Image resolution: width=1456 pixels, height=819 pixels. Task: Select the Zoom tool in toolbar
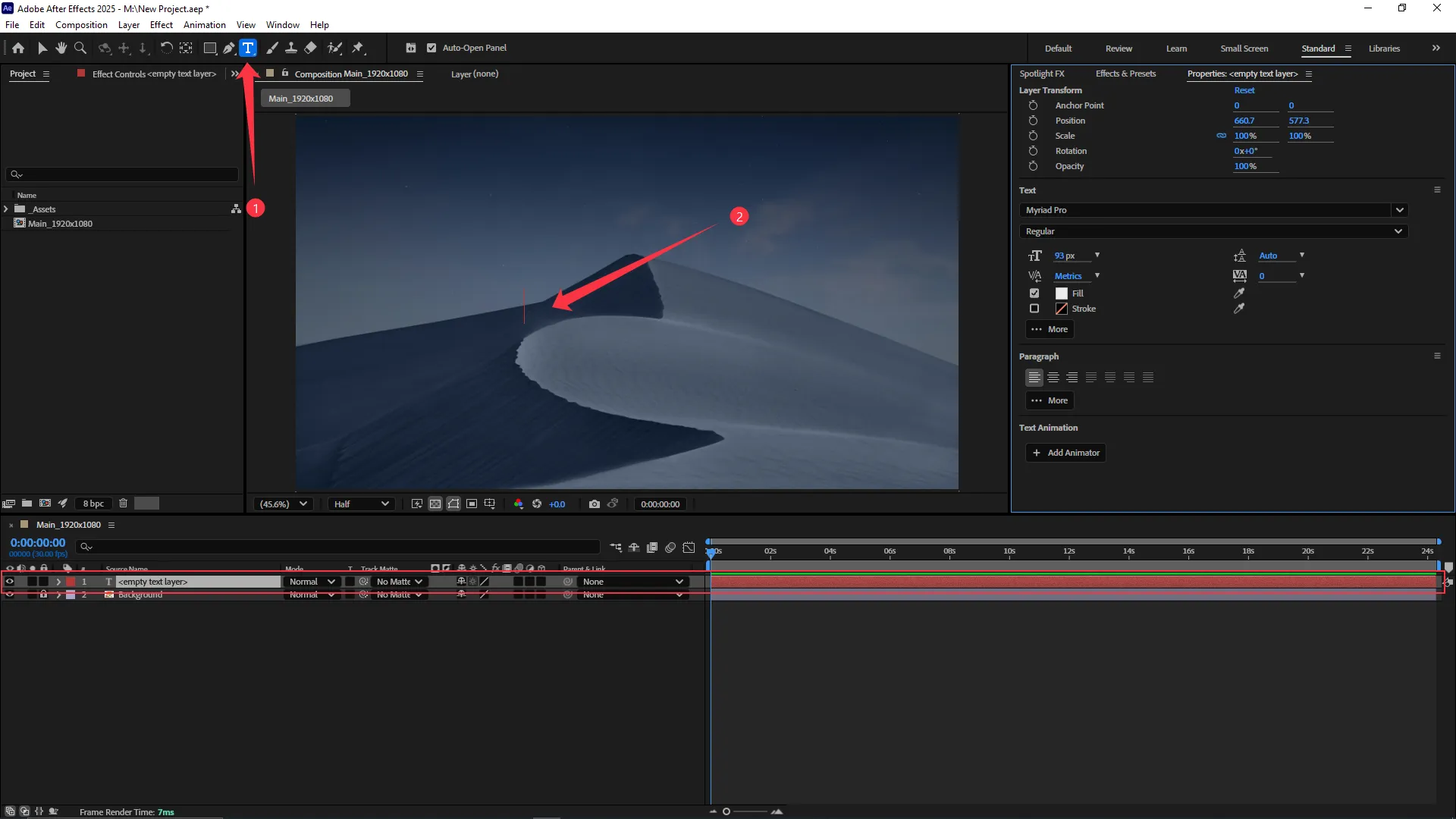click(80, 48)
